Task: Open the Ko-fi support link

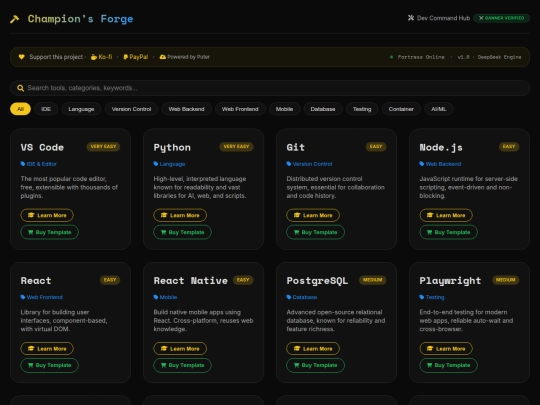Action: point(102,57)
